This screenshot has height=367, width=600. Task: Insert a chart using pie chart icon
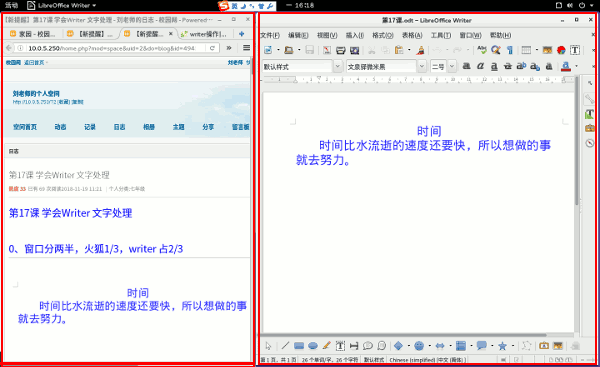coord(561,50)
